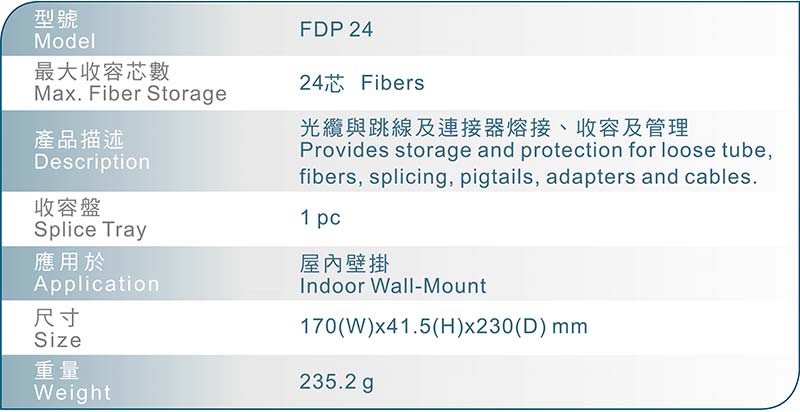
Task: Click the "Model" row label
Action: [65, 42]
